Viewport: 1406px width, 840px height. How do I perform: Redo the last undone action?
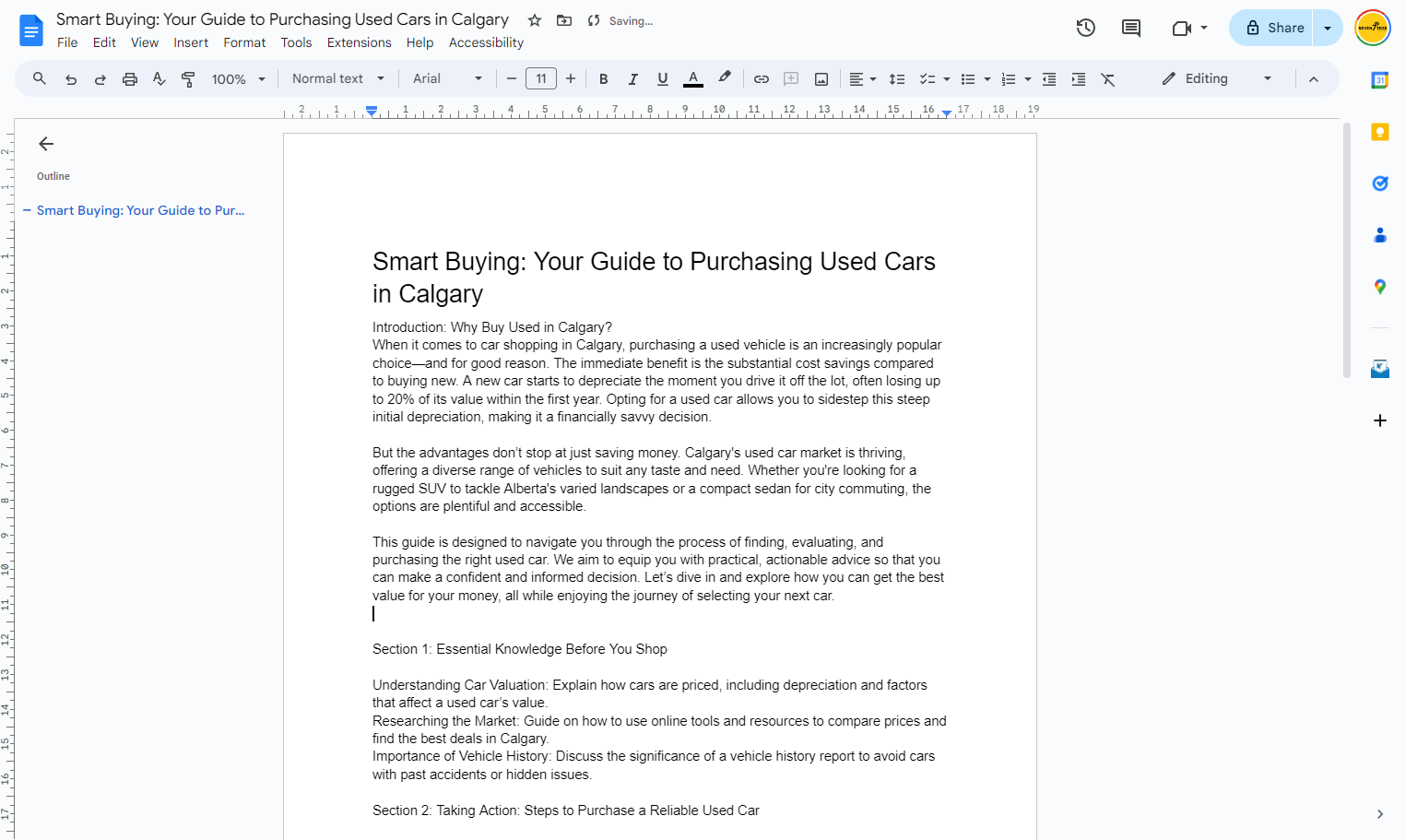[x=100, y=79]
